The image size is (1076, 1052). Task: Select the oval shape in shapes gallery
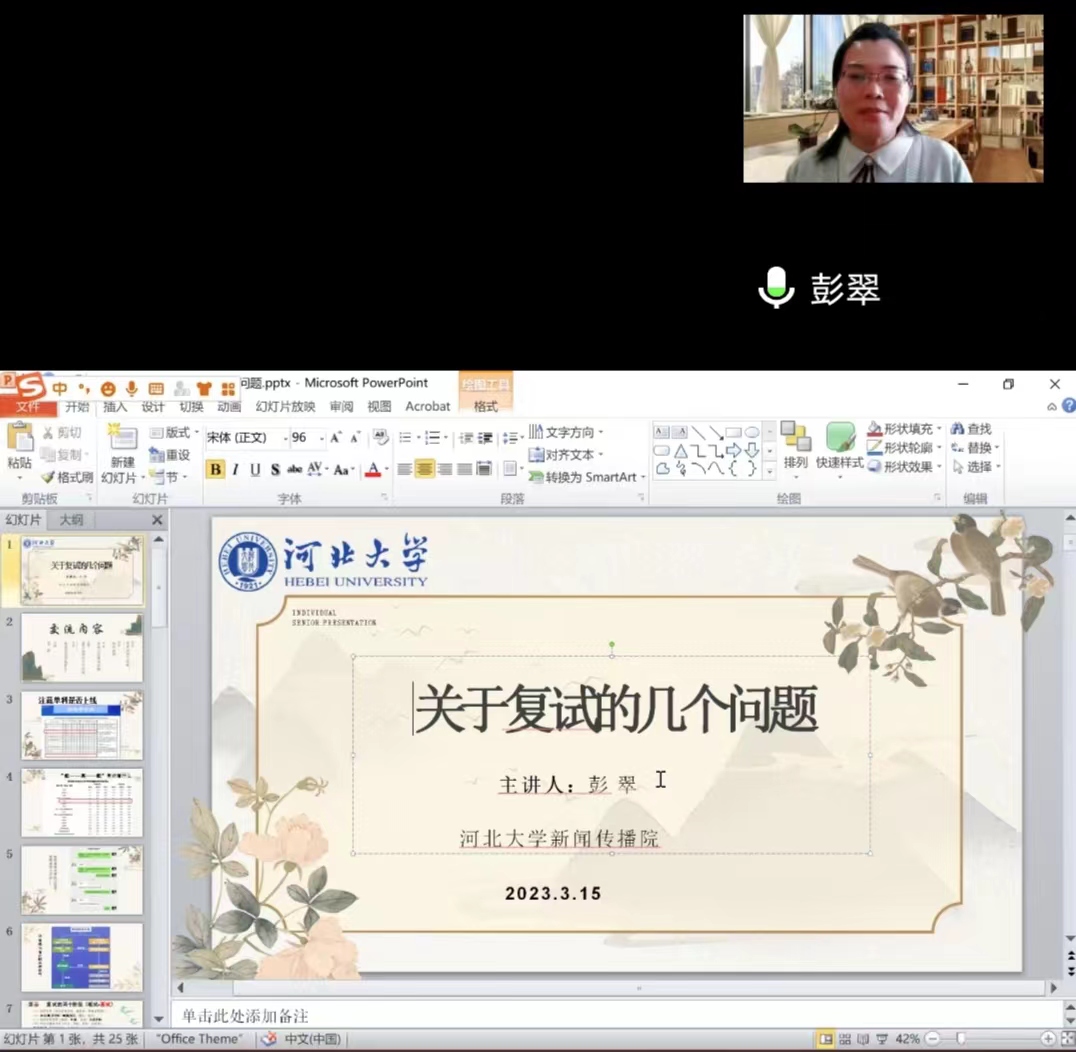pos(751,432)
